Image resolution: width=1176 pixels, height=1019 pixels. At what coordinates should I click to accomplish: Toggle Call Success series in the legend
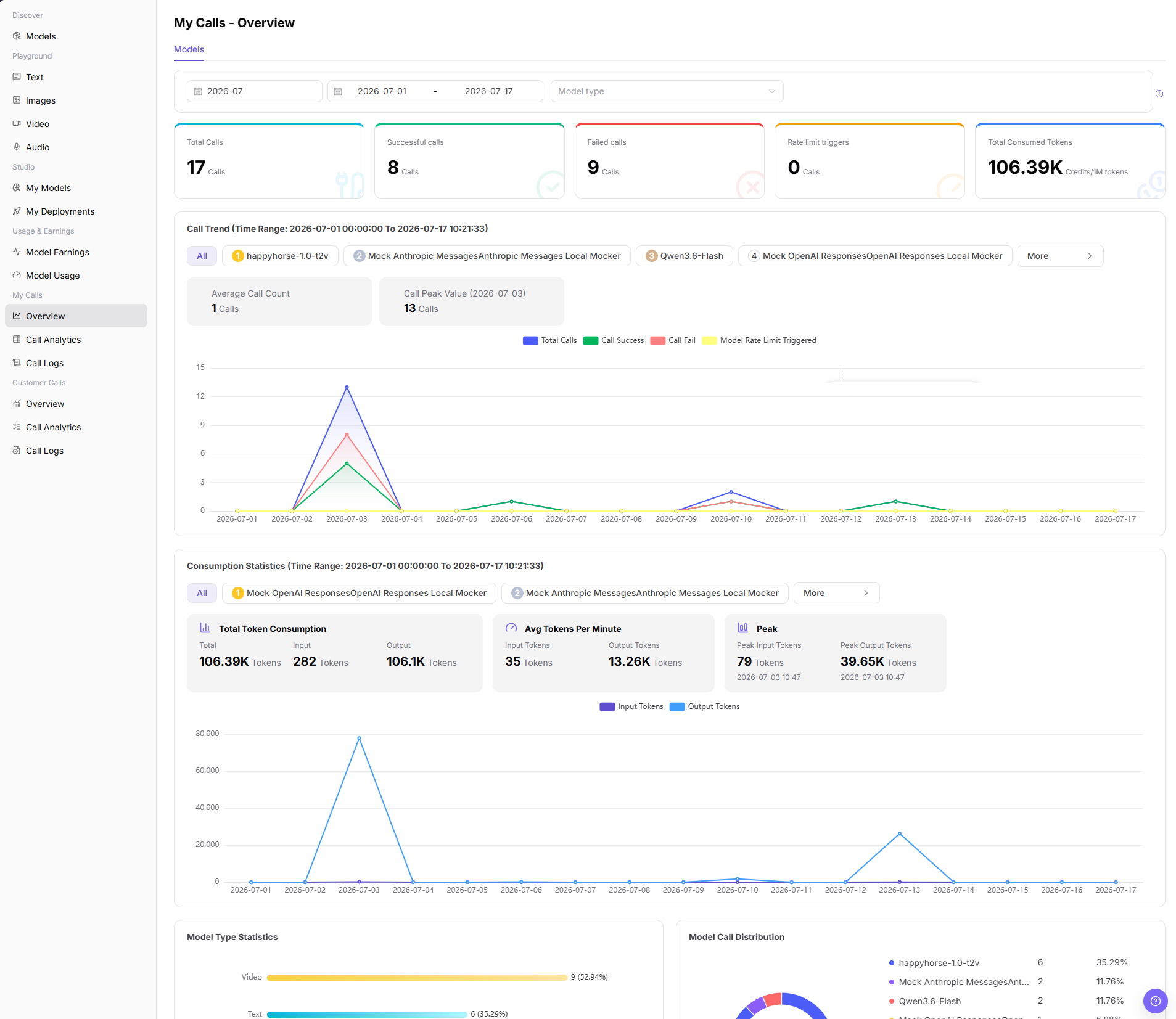(x=613, y=340)
